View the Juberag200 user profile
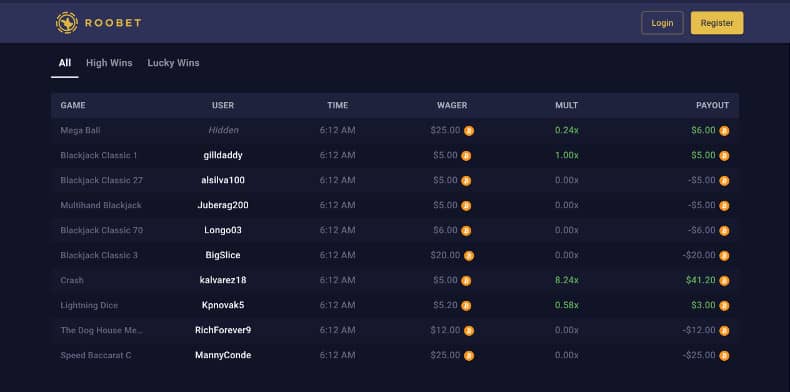The image size is (790, 392). point(223,205)
